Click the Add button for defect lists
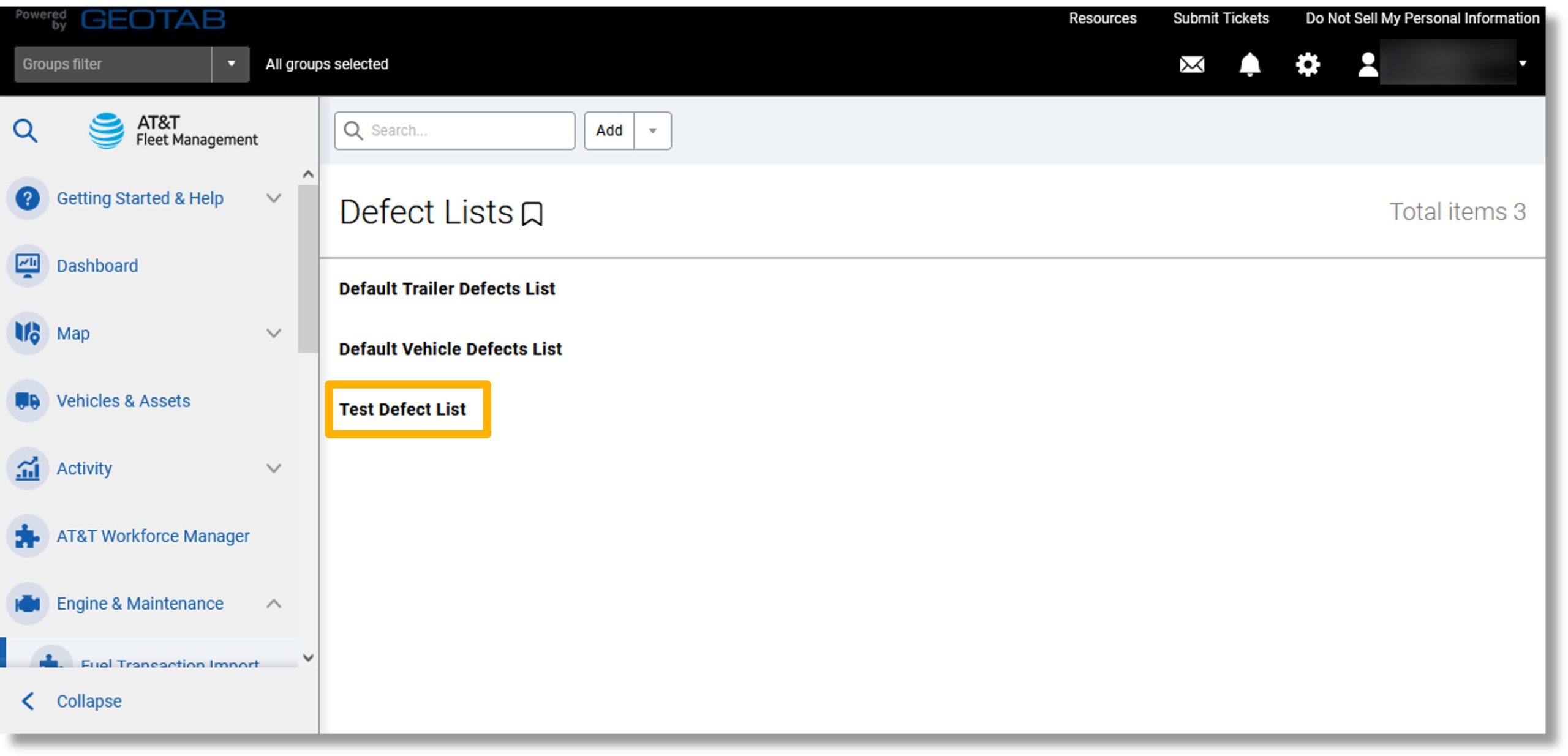This screenshot has height=756, width=1568. [x=609, y=130]
